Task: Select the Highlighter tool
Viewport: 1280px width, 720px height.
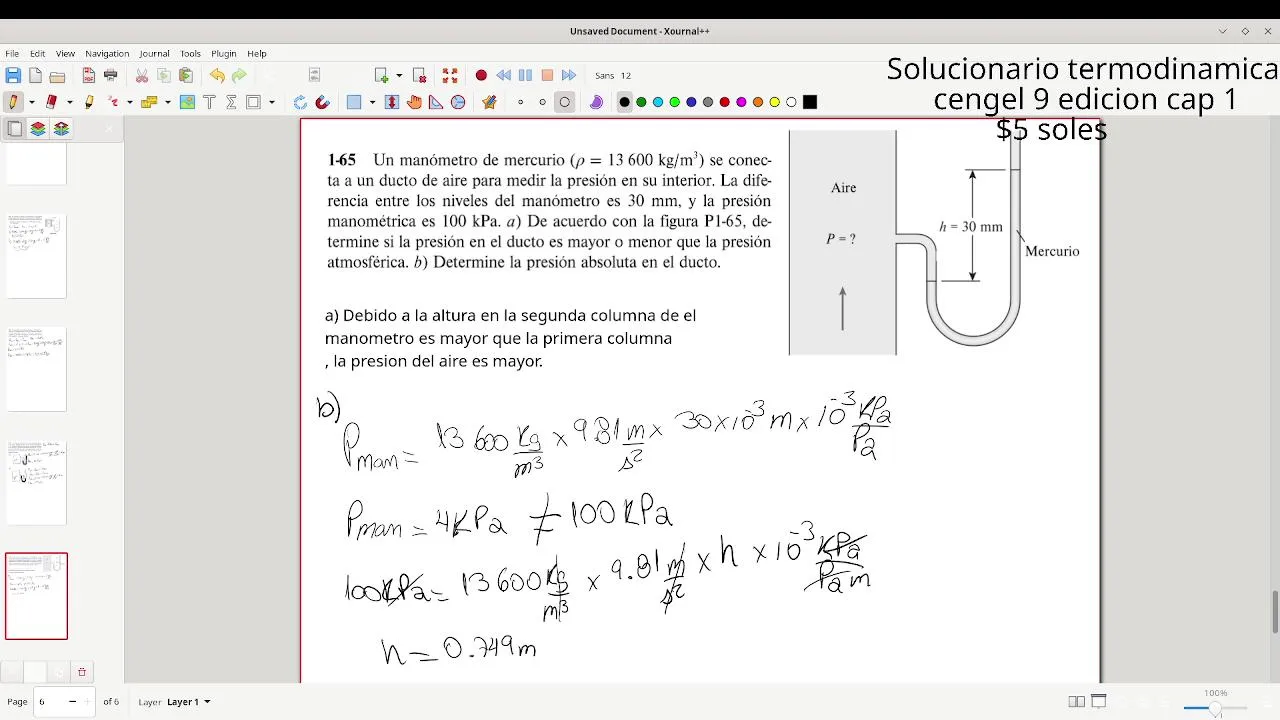Action: click(x=89, y=102)
